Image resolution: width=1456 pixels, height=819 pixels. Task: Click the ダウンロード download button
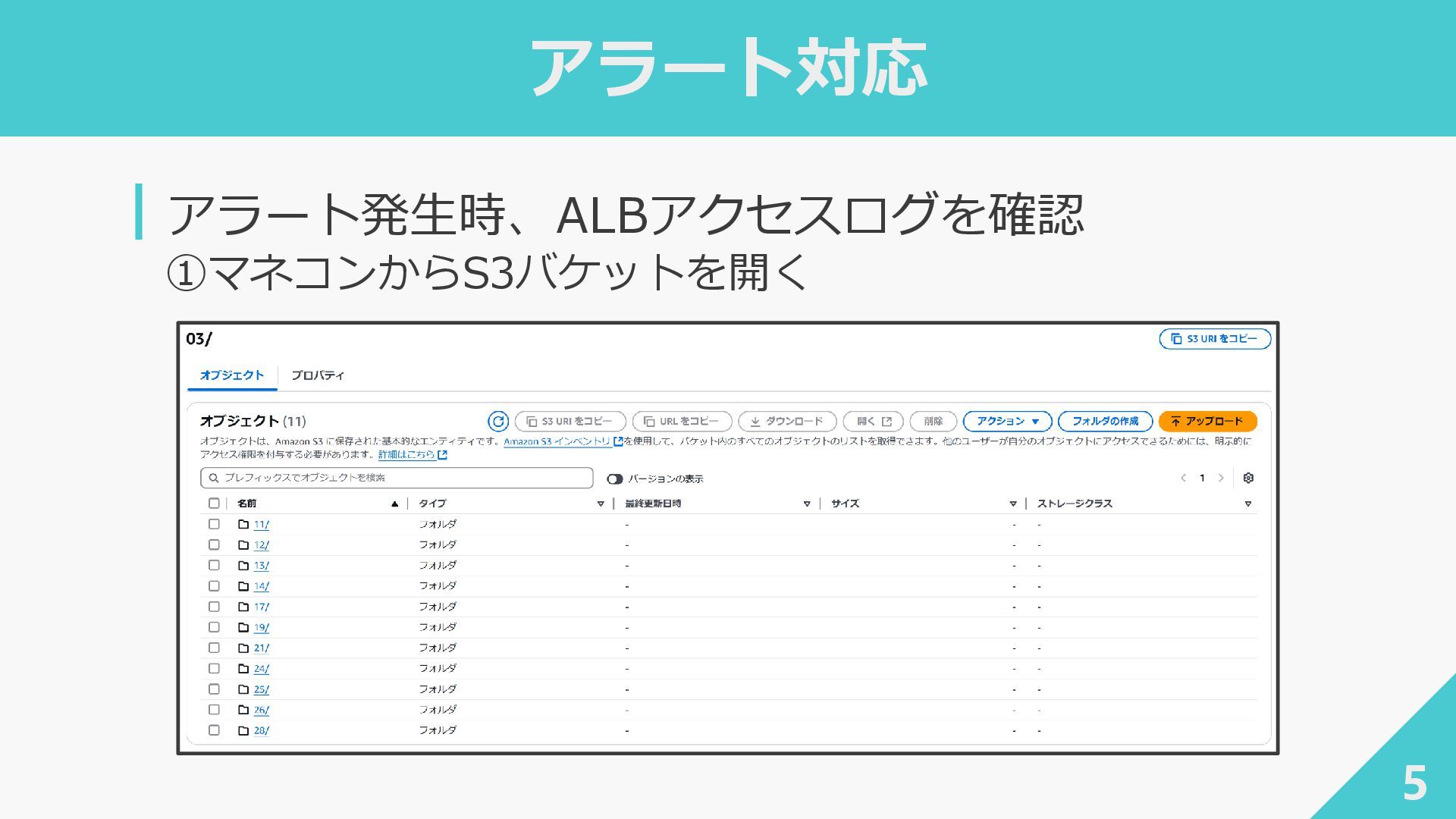tap(786, 422)
